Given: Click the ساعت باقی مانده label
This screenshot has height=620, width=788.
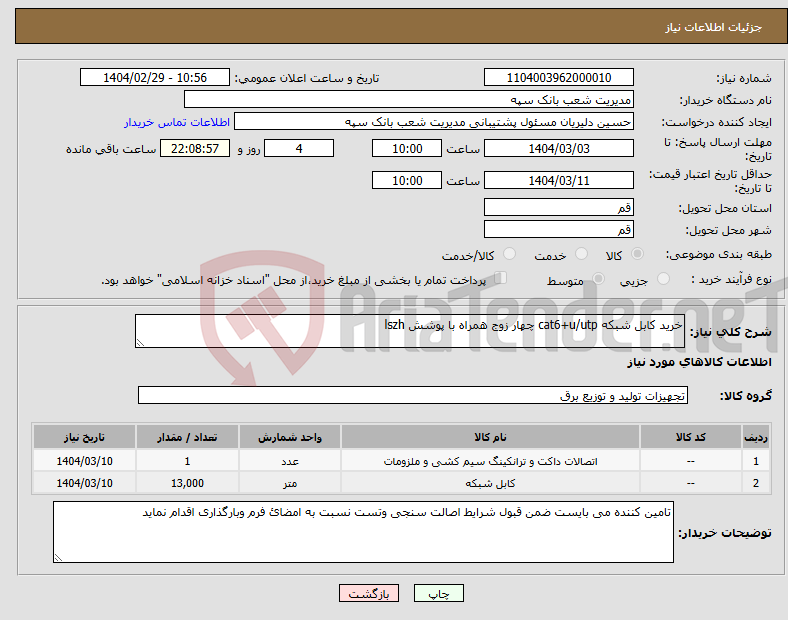Looking at the screenshot, I should (111, 149).
